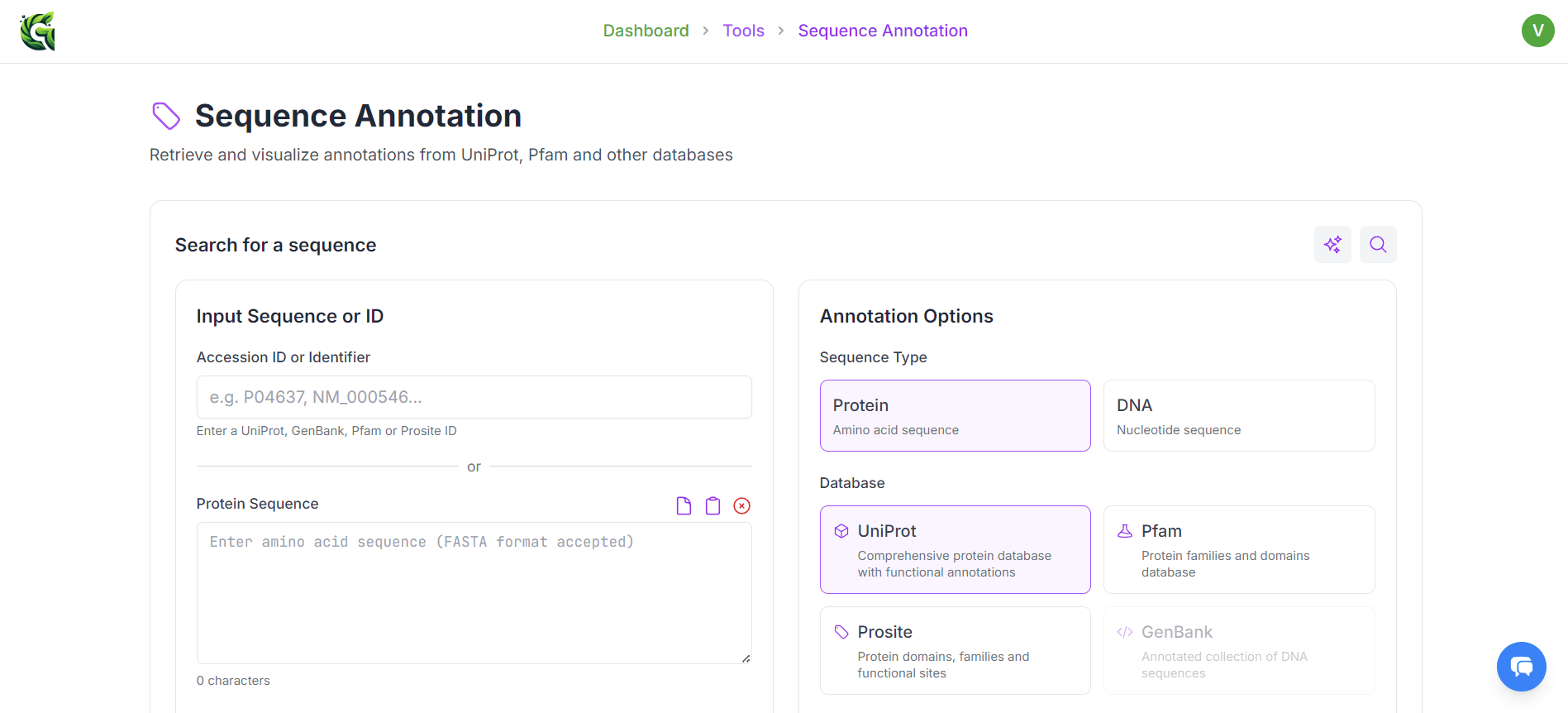Open Tools breadcrumb link
This screenshot has height=713, width=1568.
tap(743, 31)
